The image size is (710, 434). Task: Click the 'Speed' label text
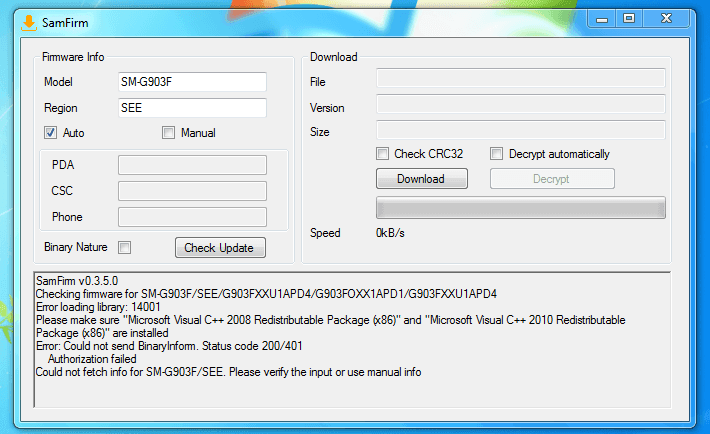(x=325, y=233)
